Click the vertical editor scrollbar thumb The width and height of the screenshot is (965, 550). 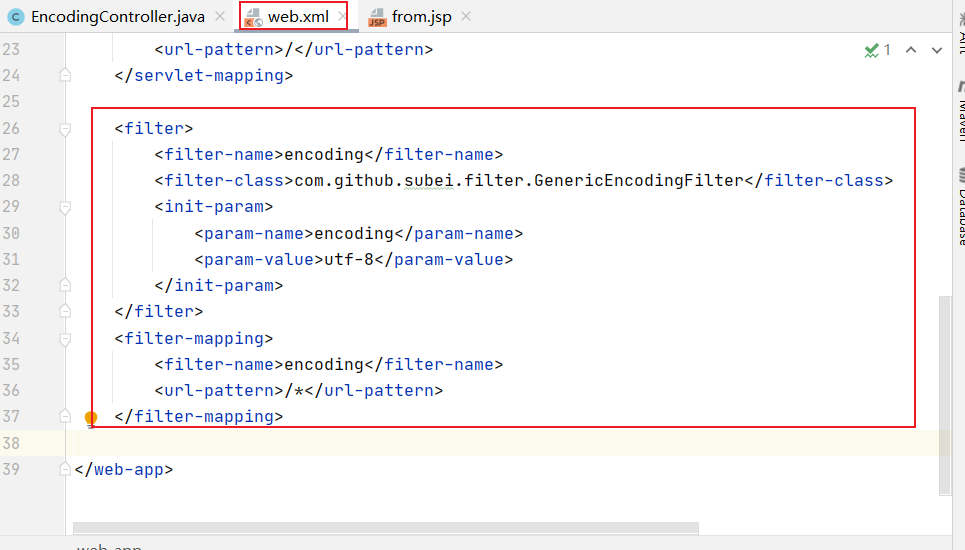tap(945, 395)
